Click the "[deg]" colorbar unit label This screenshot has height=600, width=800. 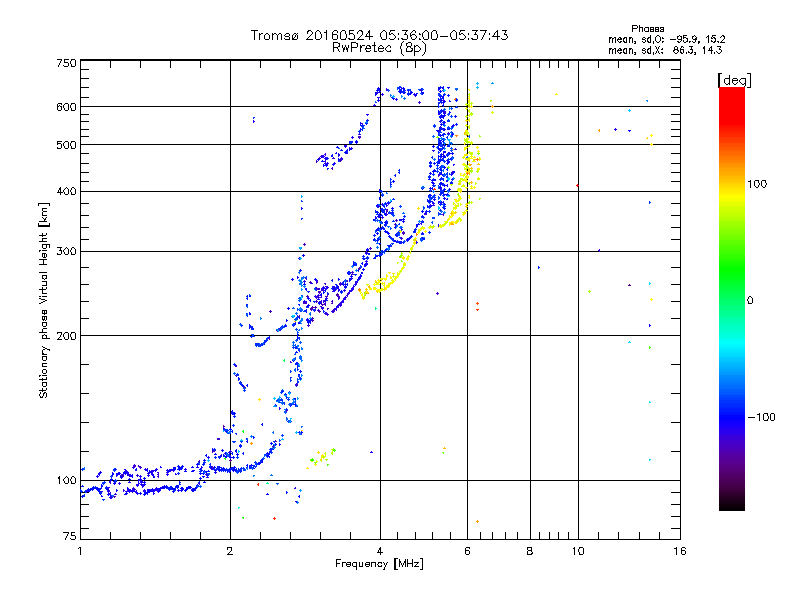point(734,80)
